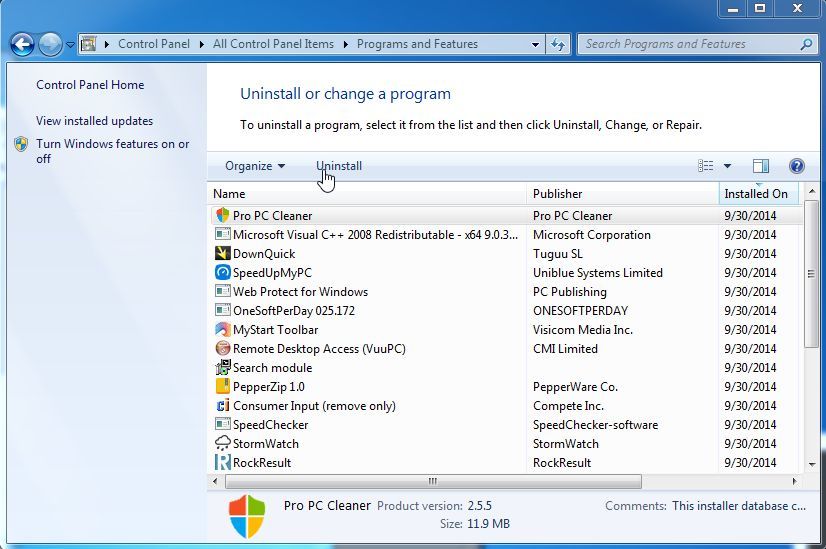Click the Tuguu SL publisher cell
The height and width of the screenshot is (549, 826).
click(x=558, y=253)
